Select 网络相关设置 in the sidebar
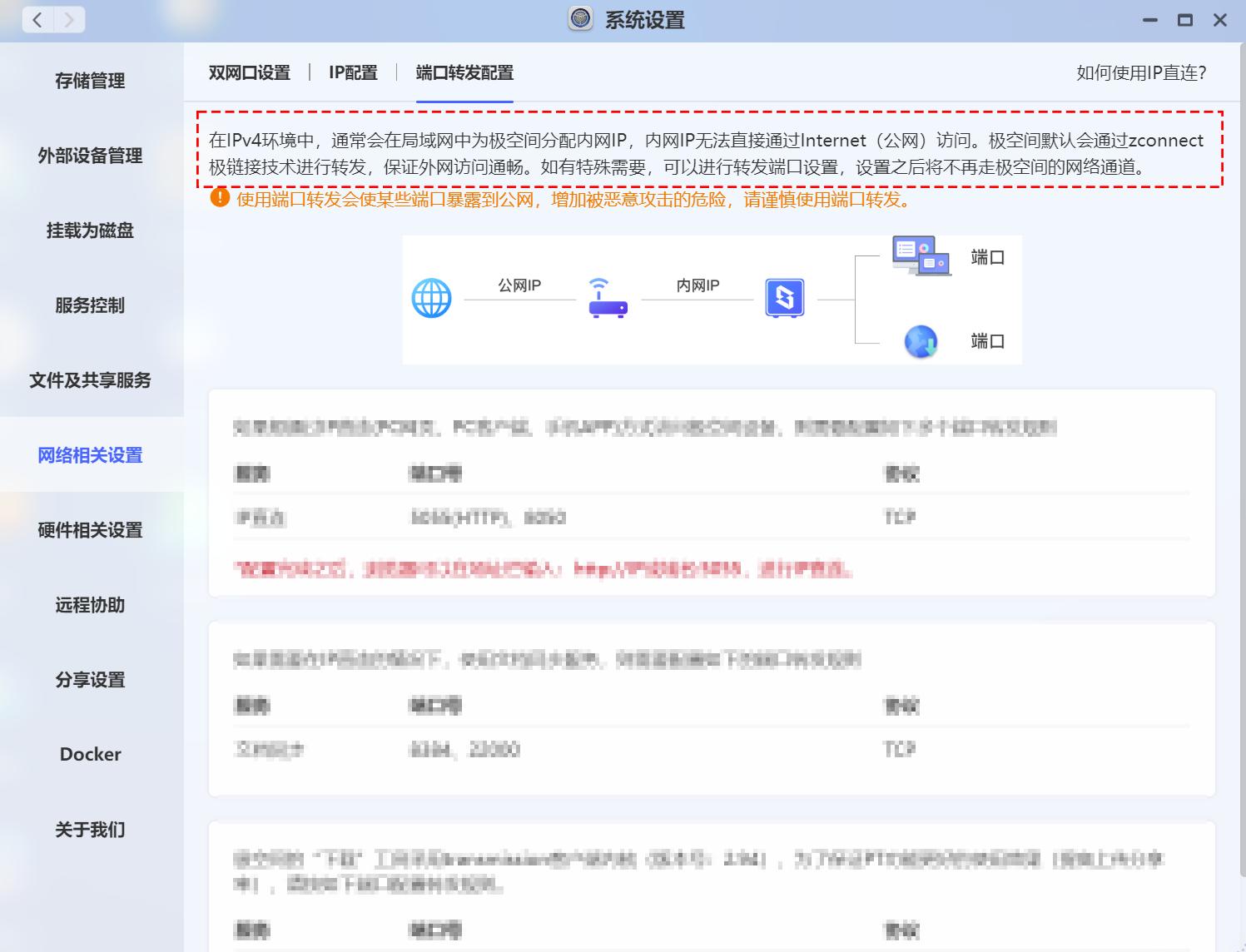The width and height of the screenshot is (1246, 952). [89, 456]
